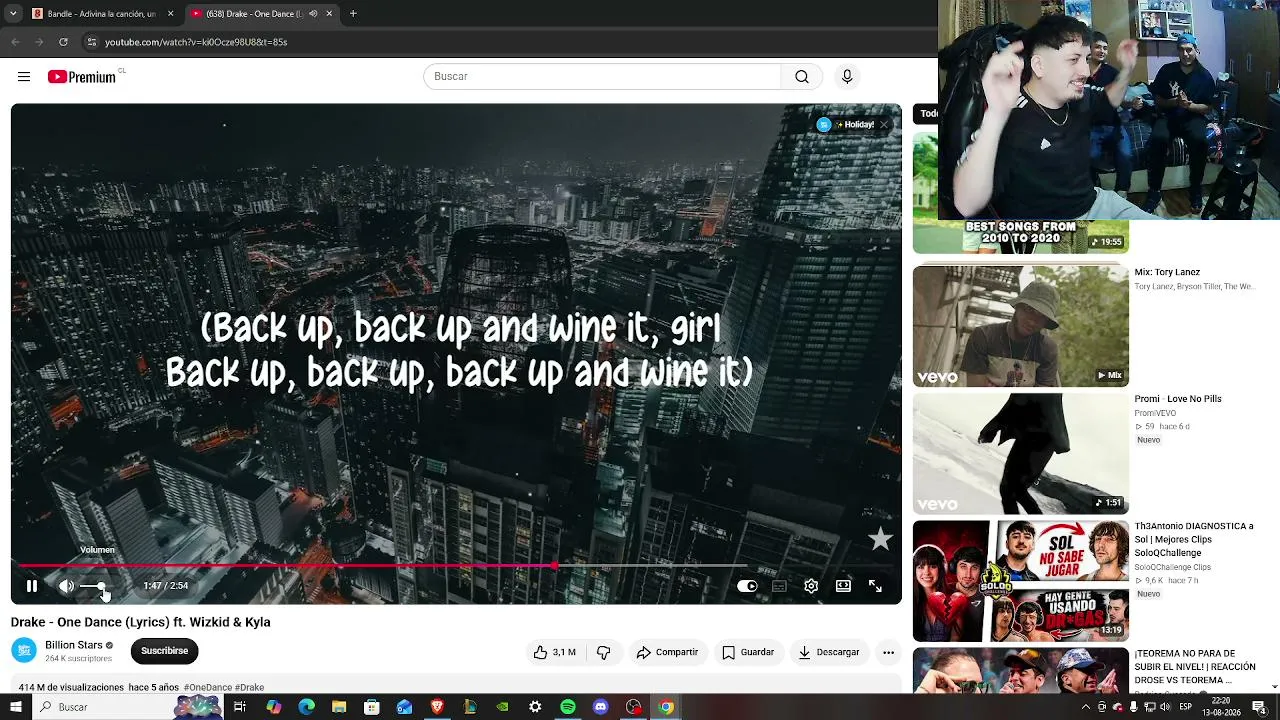Open the Billion Stars channel name link

[74, 645]
